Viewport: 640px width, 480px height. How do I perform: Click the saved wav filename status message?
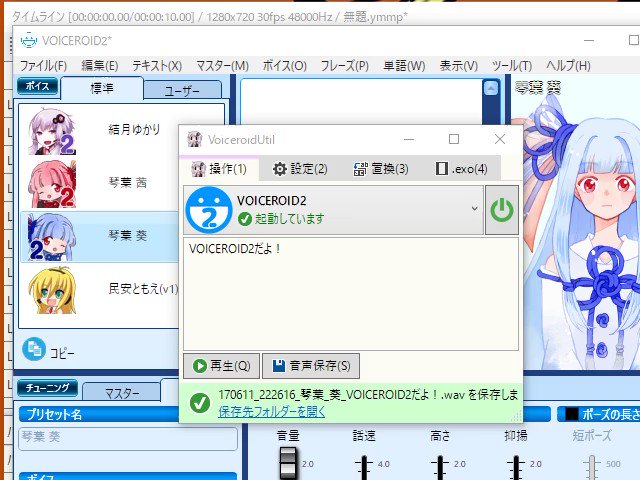click(x=369, y=395)
